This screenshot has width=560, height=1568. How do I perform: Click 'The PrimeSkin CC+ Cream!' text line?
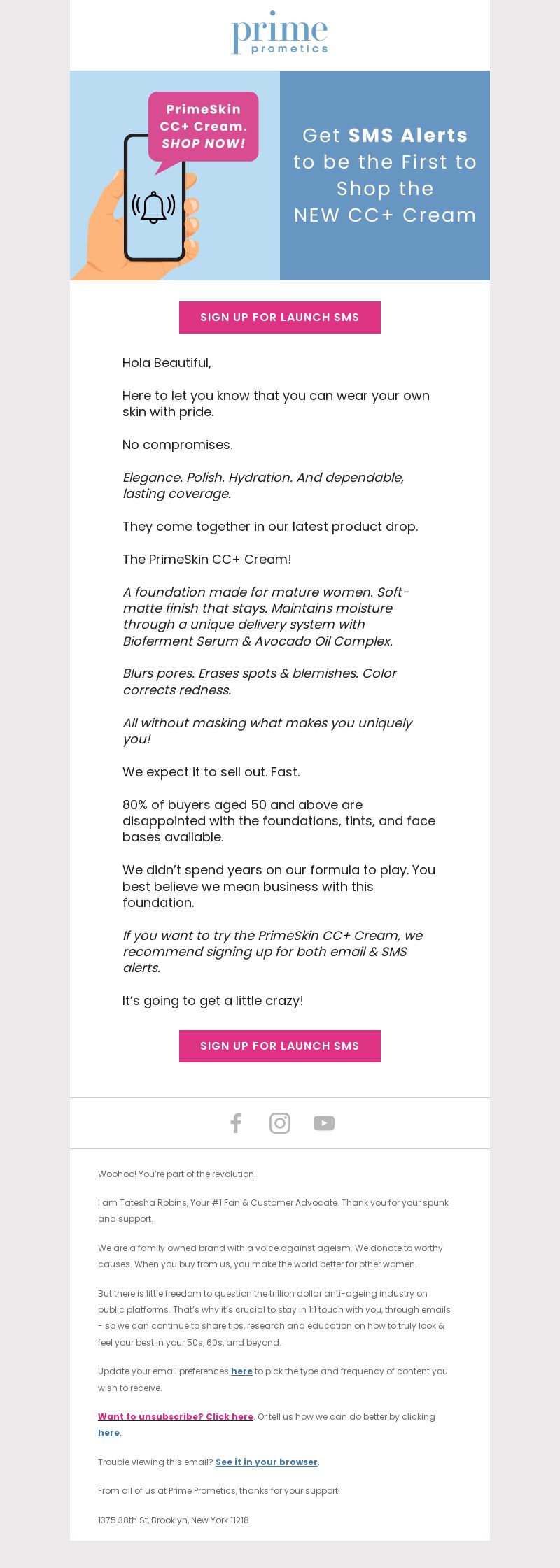pos(207,560)
